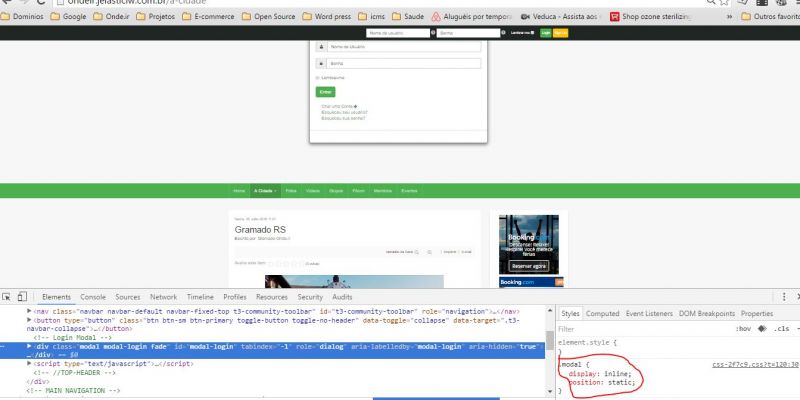The height and width of the screenshot is (400, 800).
Task: Open the Event Listeners tab
Action: point(649,314)
